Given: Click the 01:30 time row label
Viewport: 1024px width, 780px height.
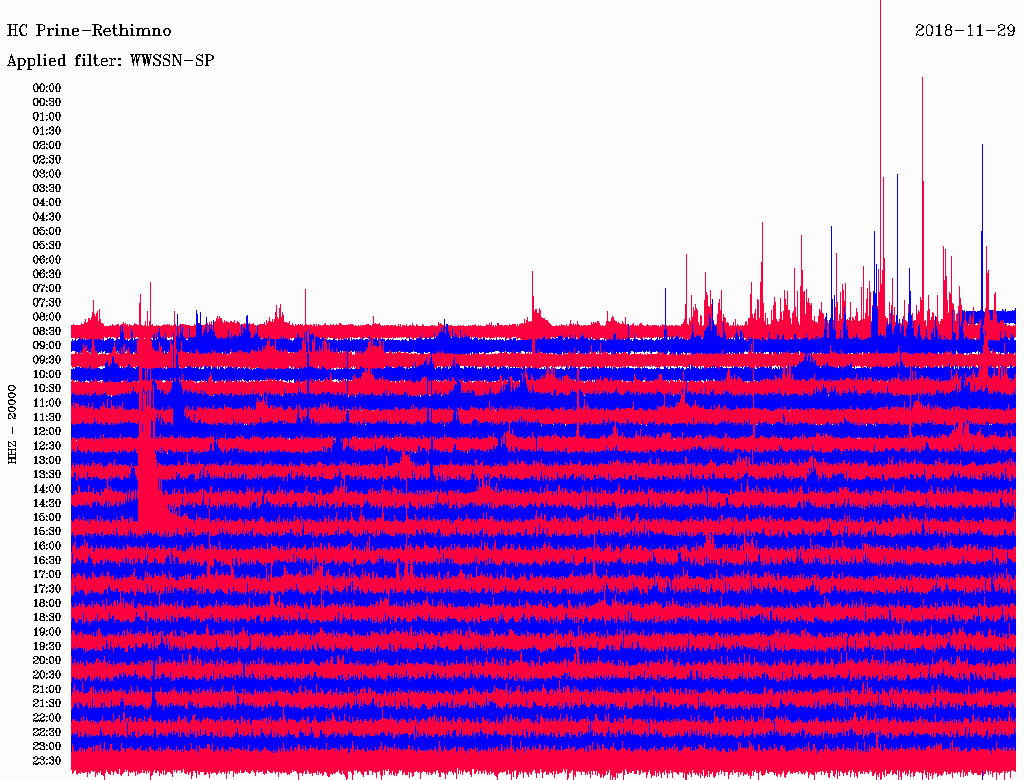Looking at the screenshot, I should [47, 131].
